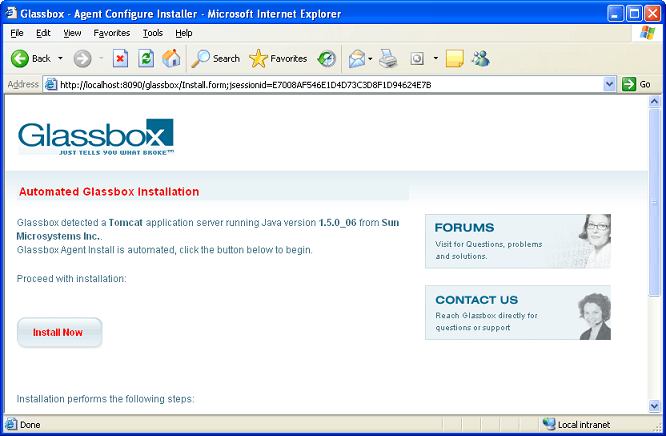666x436 pixels.
Task: Click the scrollbar down arrow
Action: click(655, 406)
